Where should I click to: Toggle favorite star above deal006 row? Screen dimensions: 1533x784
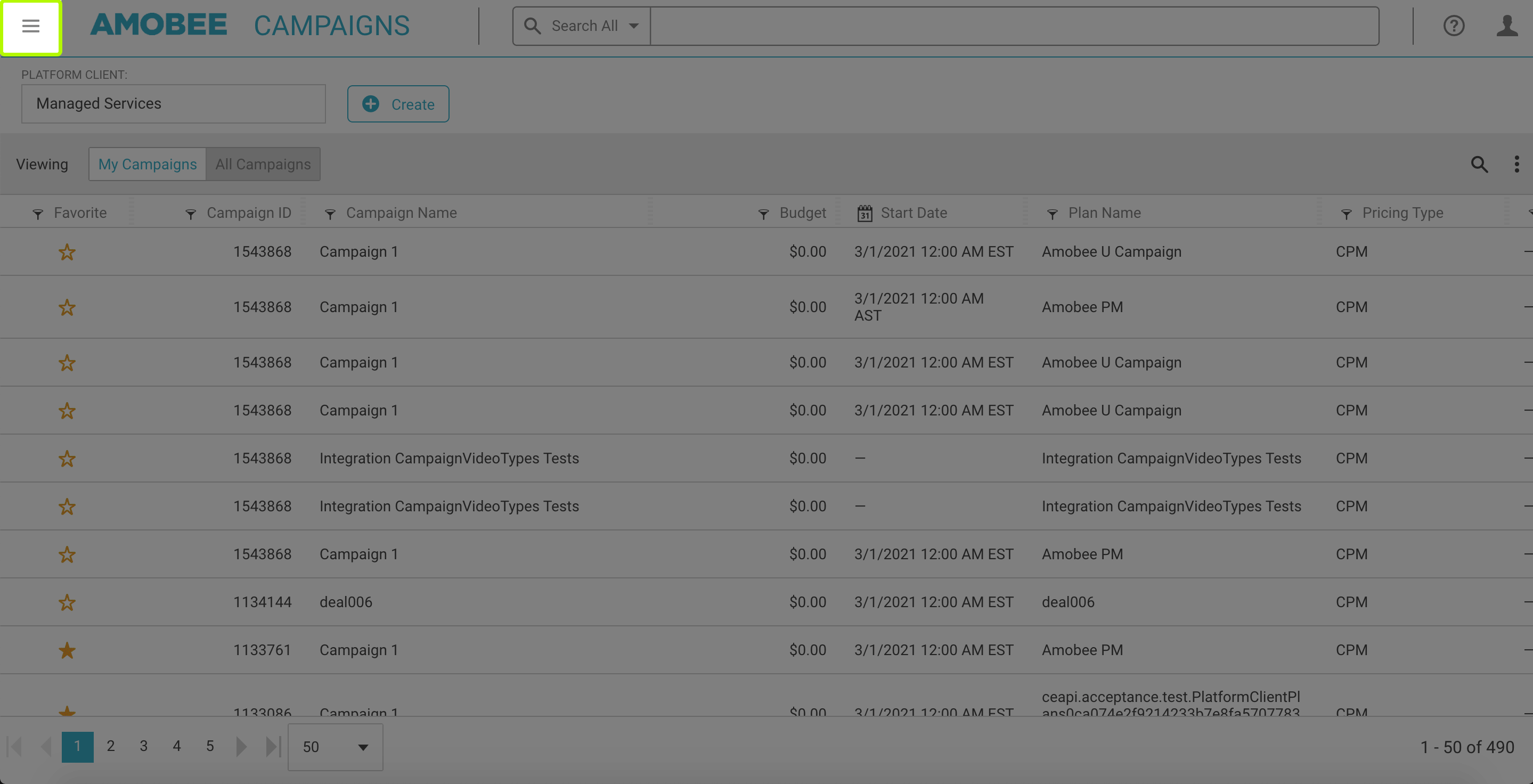click(x=67, y=554)
